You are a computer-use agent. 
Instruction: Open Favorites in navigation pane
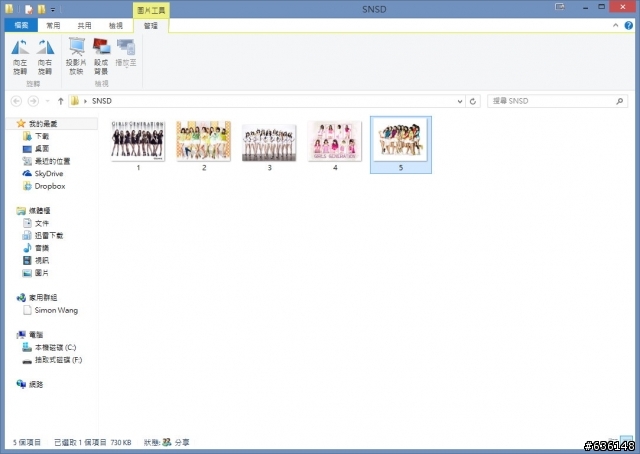click(42, 123)
